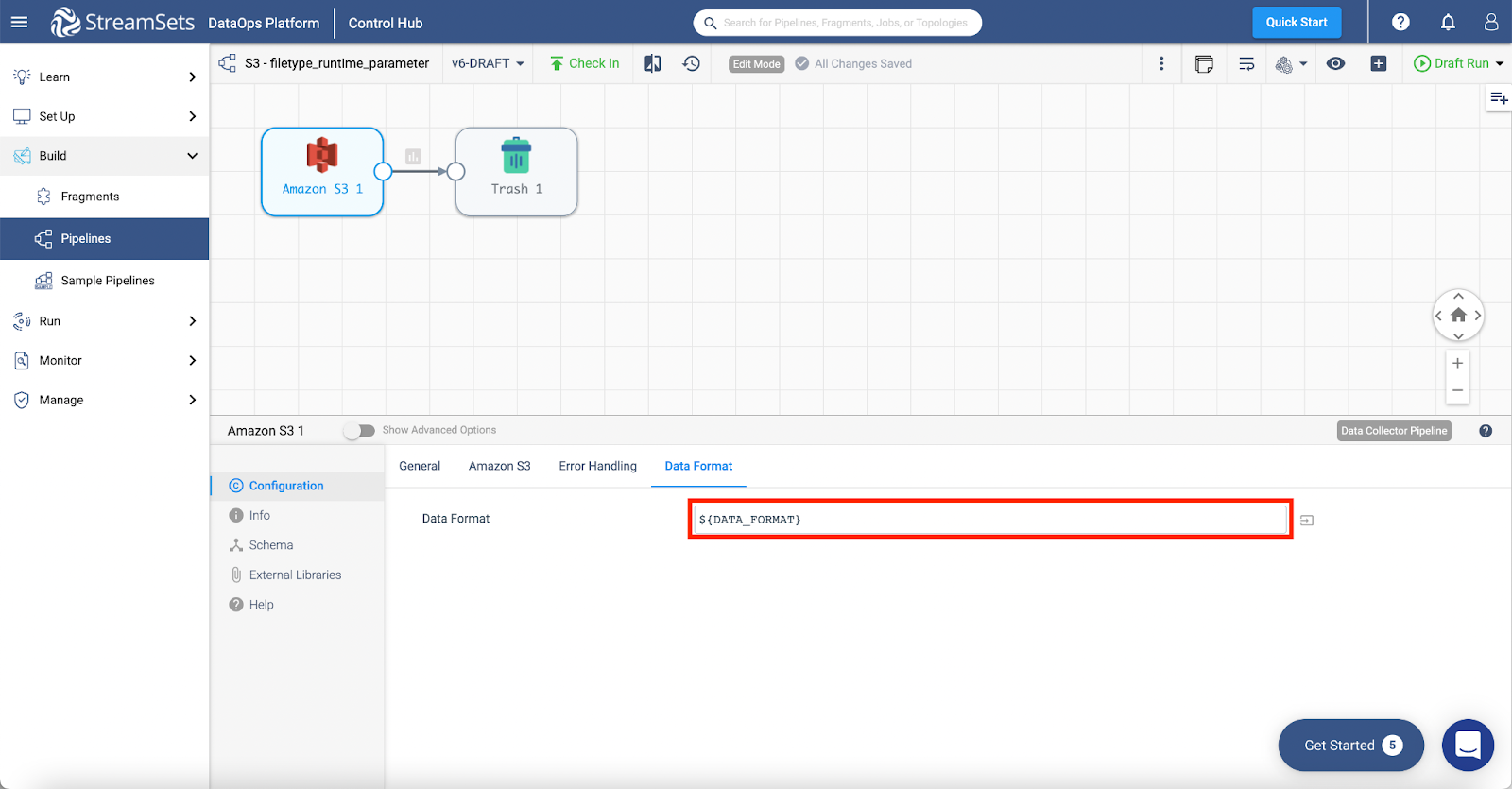1512x789 pixels.
Task: Expand the Set Up menu
Action: pos(105,116)
